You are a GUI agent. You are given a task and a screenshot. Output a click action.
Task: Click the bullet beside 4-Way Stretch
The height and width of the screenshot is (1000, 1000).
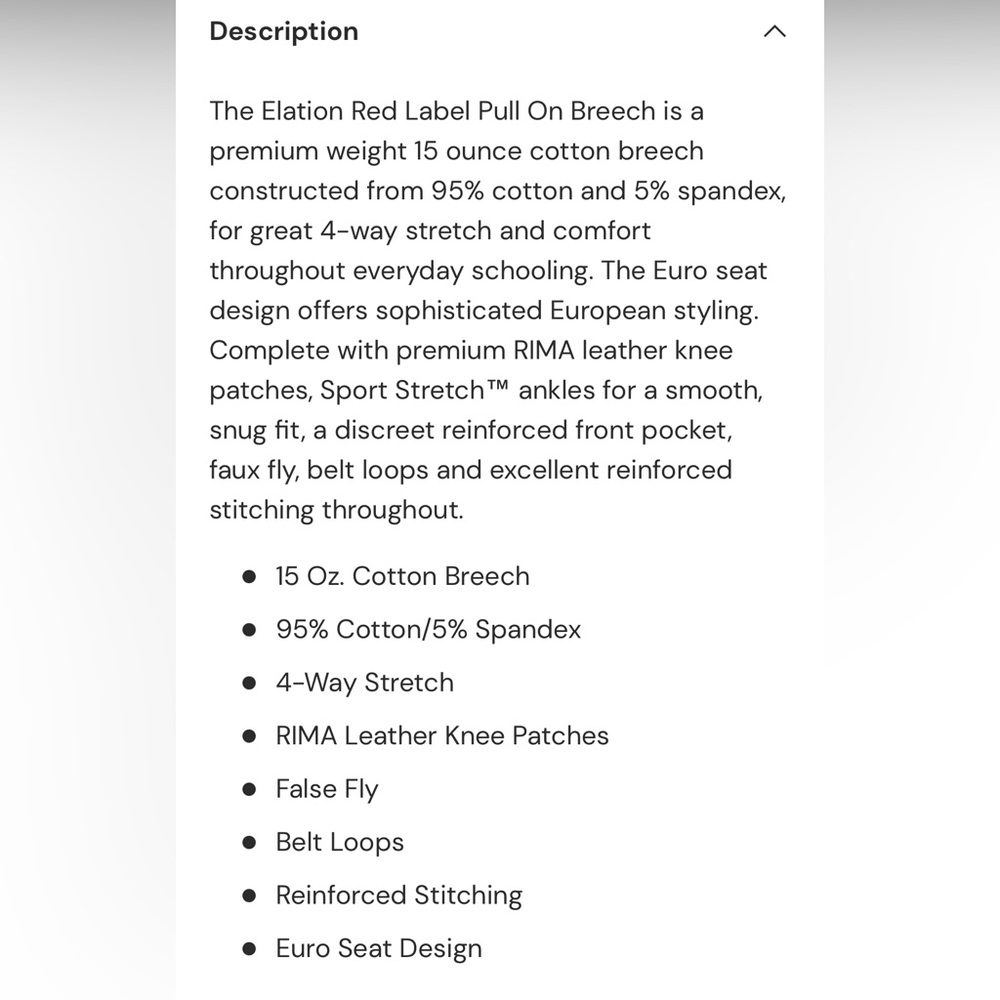tap(249, 683)
